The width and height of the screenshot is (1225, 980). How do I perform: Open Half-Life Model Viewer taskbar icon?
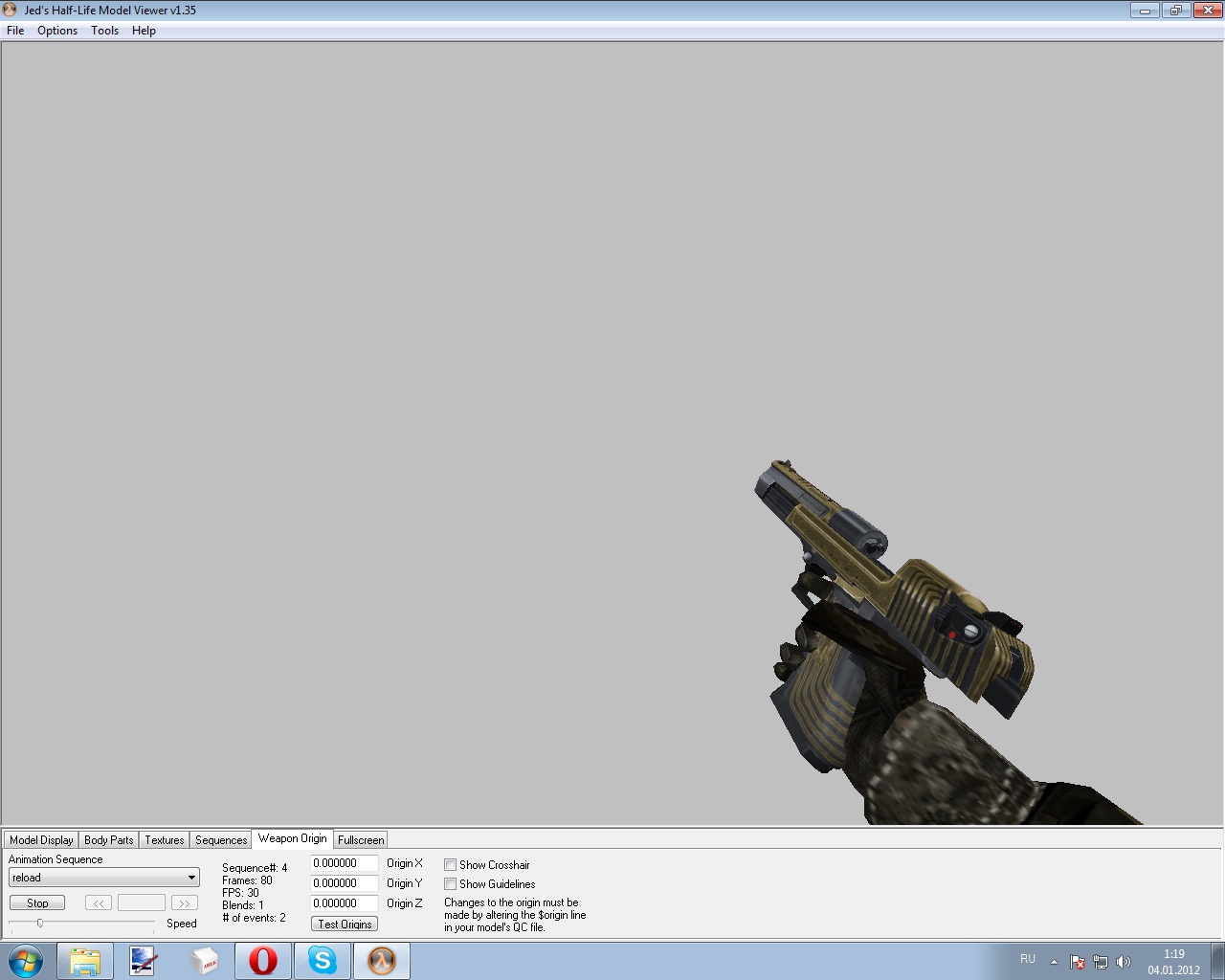tap(382, 961)
